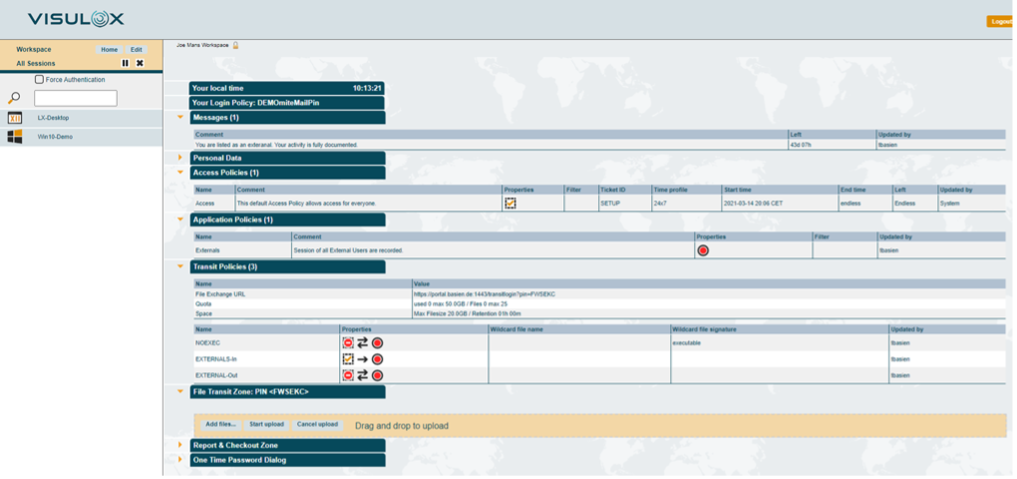Click the Access policy properties checkmark icon

point(510,203)
